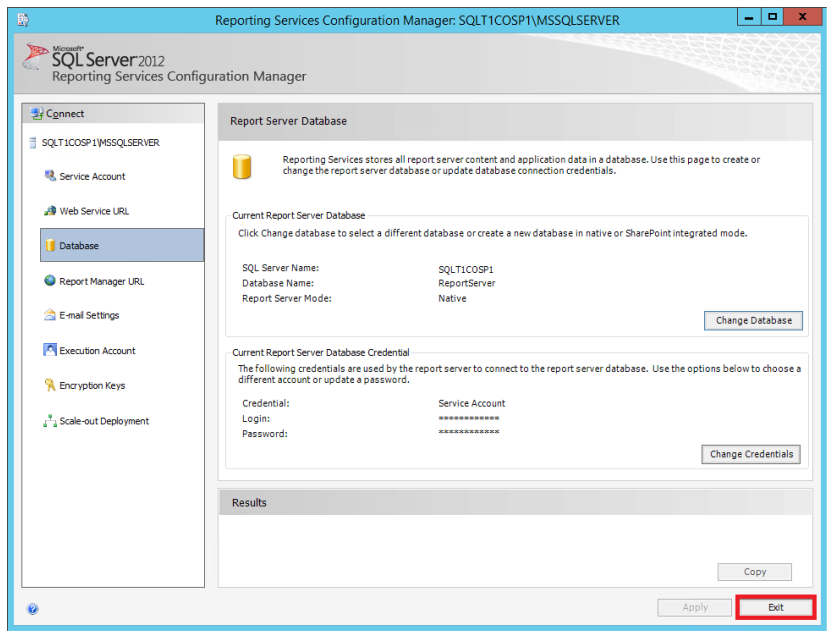Image resolution: width=833 pixels, height=638 pixels.
Task: Click the Report Server Database heading
Action: pyautogui.click(x=288, y=121)
